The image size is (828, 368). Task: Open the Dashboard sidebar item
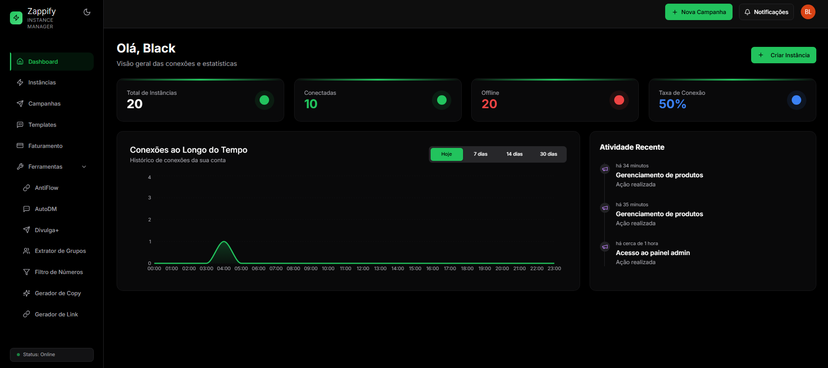click(52, 62)
